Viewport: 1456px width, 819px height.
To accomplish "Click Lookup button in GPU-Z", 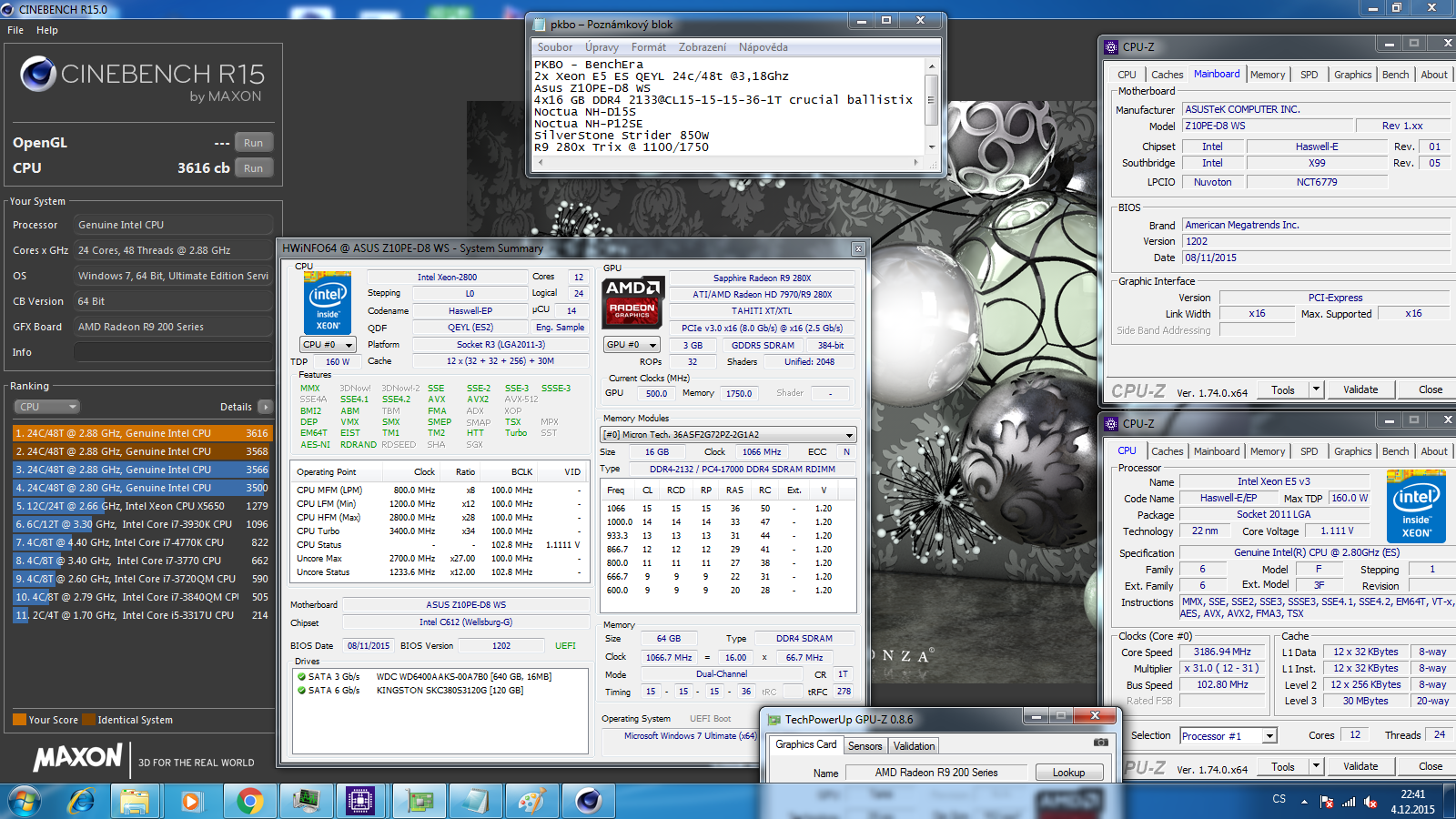I will 1069,773.
